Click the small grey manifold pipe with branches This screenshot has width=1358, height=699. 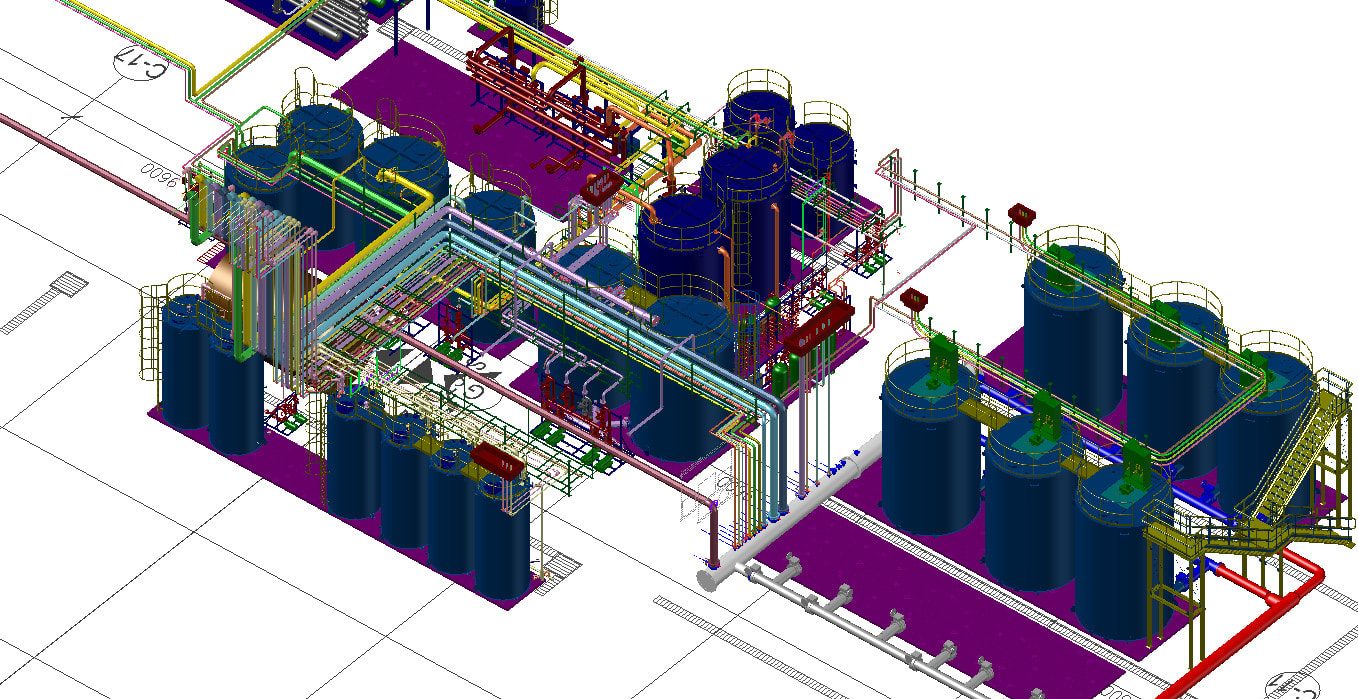860,617
